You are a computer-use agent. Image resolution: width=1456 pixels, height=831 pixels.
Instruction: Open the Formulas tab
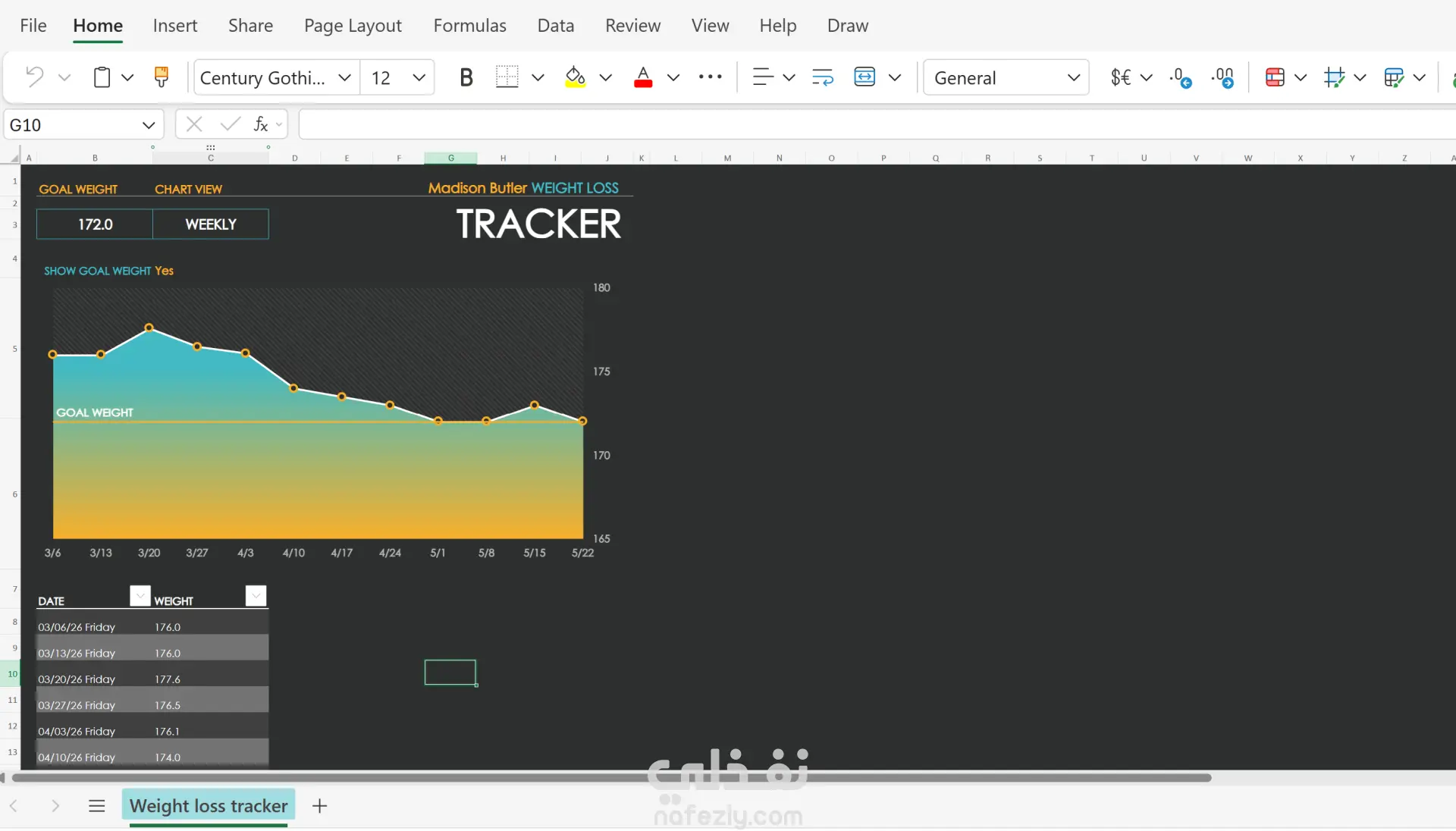point(469,25)
